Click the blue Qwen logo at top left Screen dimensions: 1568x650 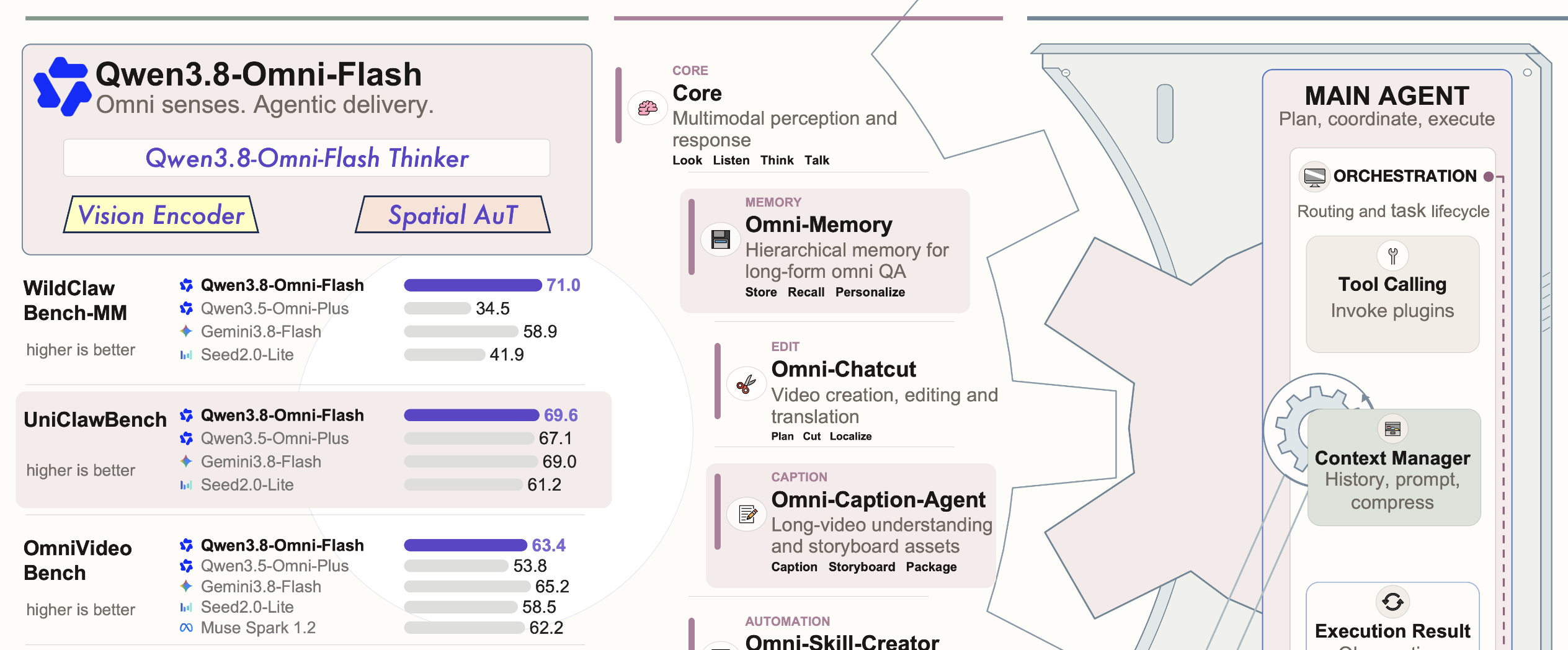62,86
